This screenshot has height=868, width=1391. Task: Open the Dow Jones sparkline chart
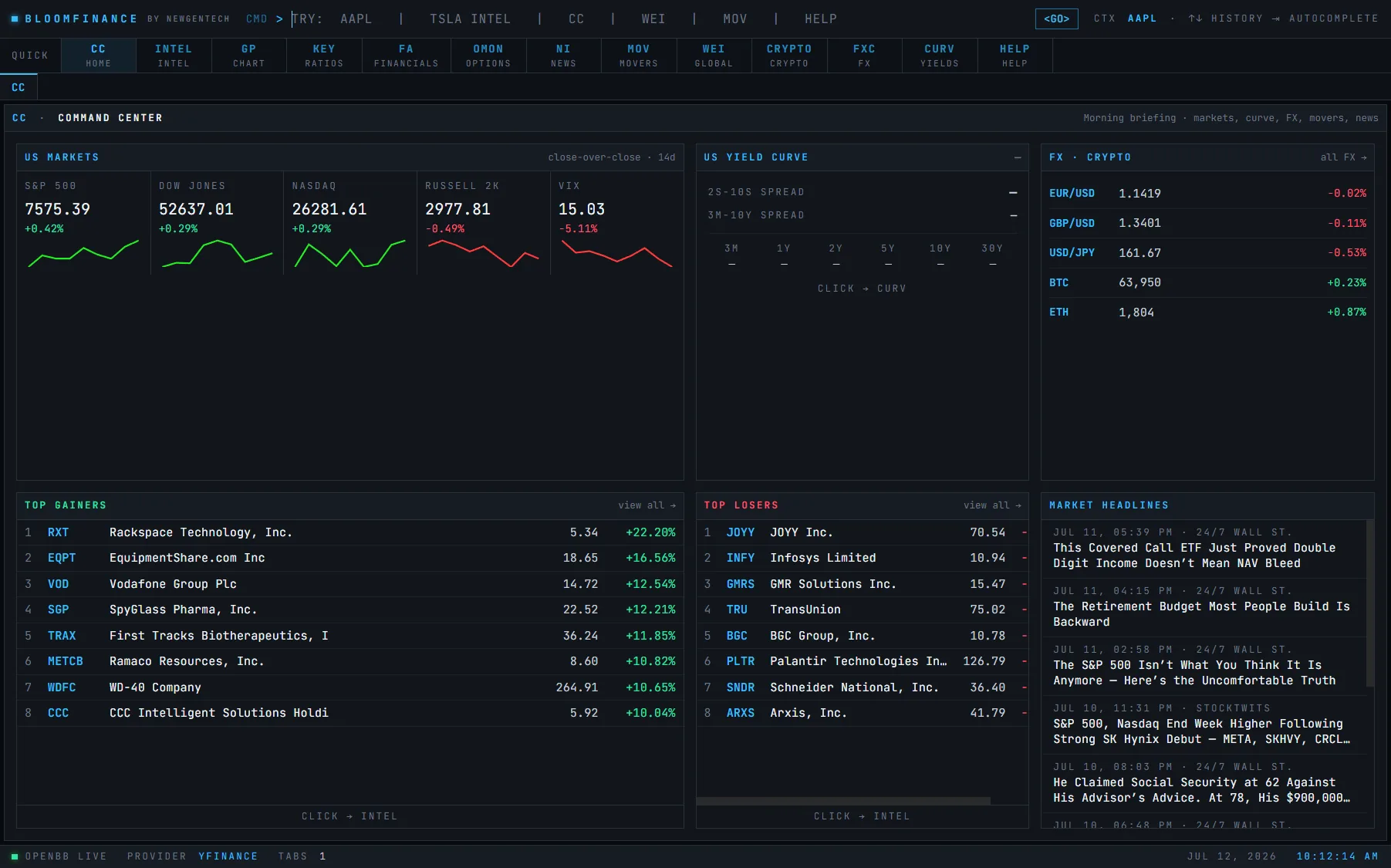coord(217,253)
